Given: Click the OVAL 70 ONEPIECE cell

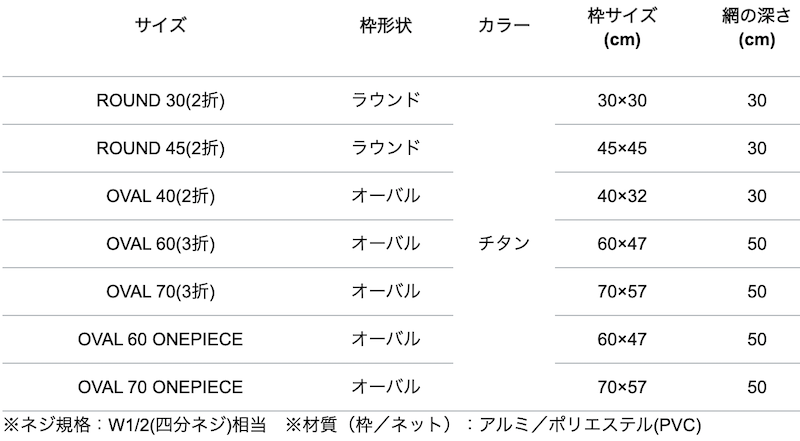Looking at the screenshot, I should click(160, 387).
